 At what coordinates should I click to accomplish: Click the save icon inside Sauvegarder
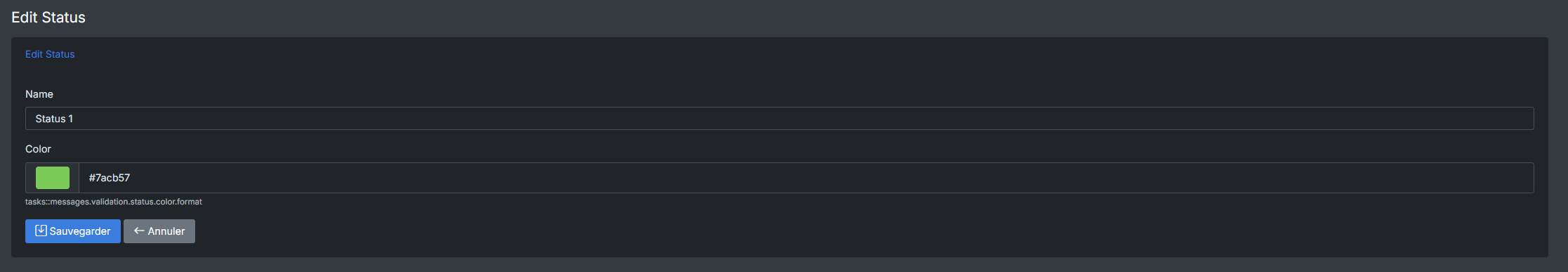41,231
